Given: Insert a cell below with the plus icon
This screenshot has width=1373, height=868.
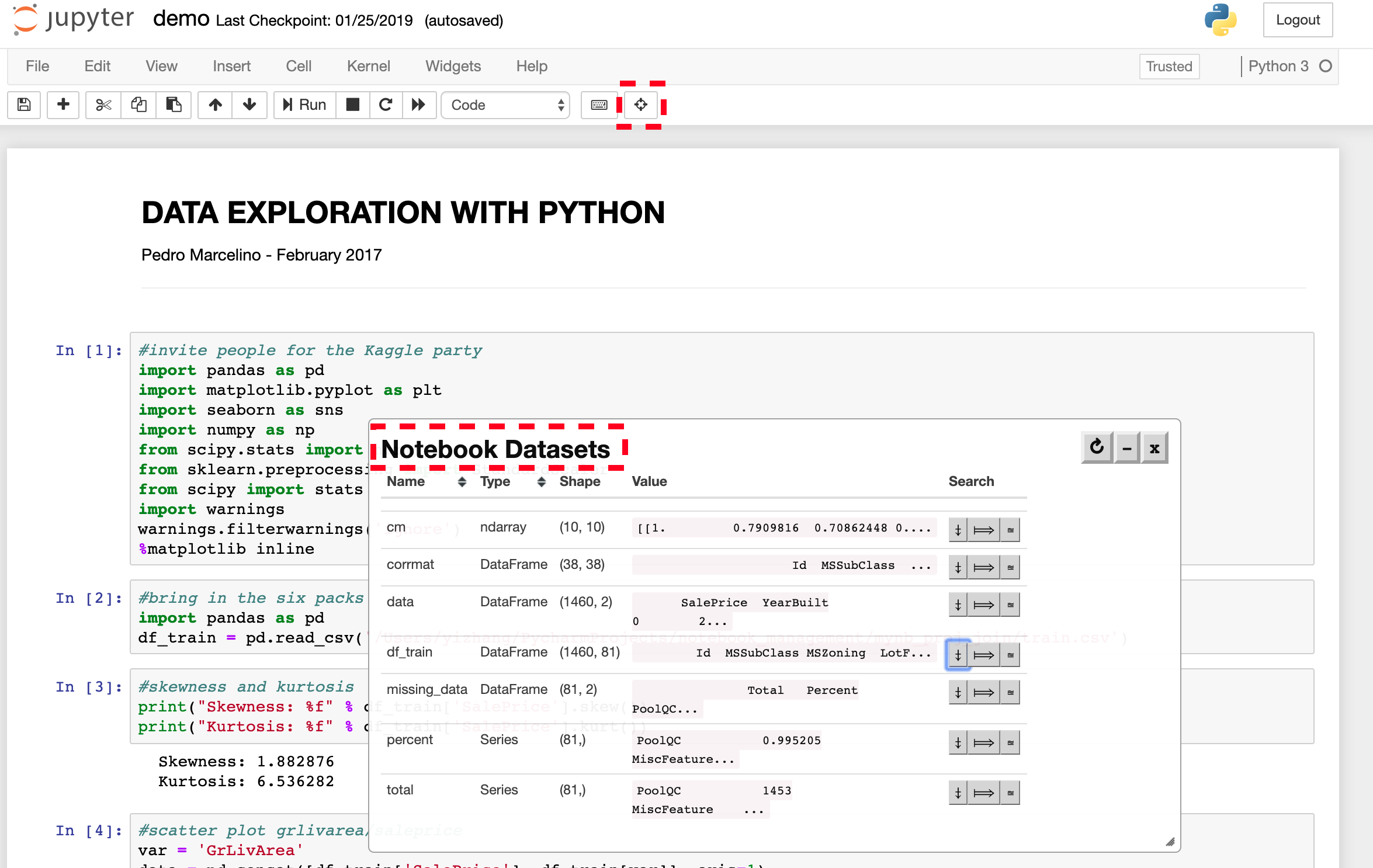Looking at the screenshot, I should (63, 105).
